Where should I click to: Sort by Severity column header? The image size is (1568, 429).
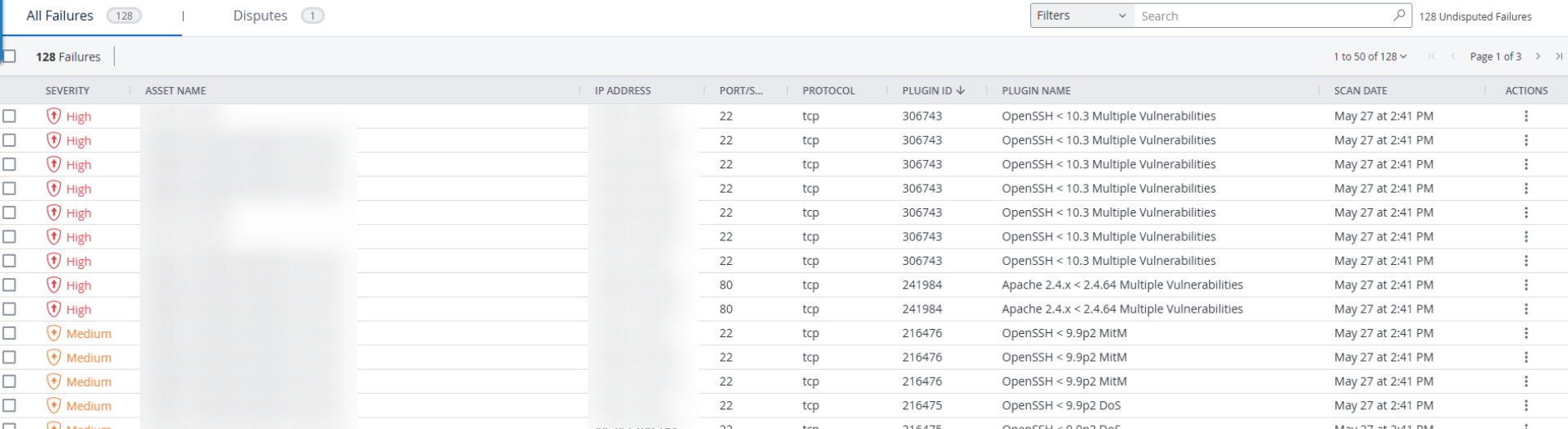(67, 91)
